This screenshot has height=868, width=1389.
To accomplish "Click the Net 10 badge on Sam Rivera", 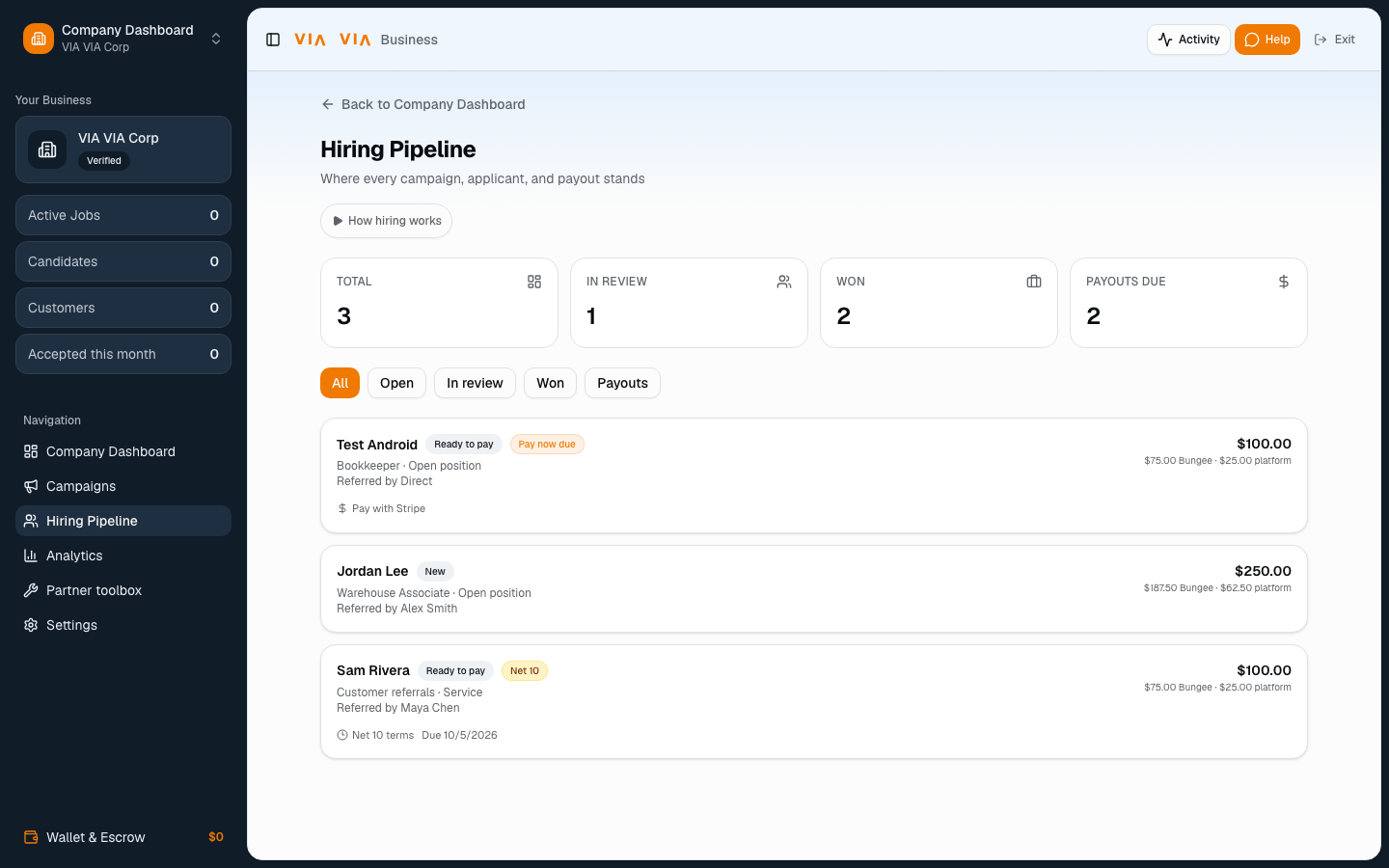I will (525, 671).
